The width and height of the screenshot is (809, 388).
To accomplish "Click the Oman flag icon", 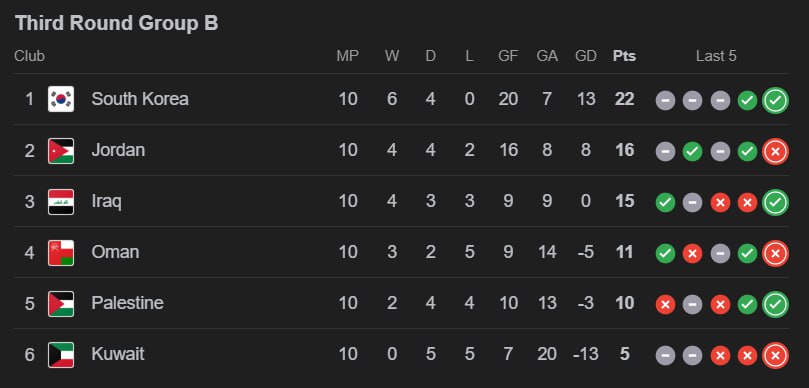I will coord(61,253).
